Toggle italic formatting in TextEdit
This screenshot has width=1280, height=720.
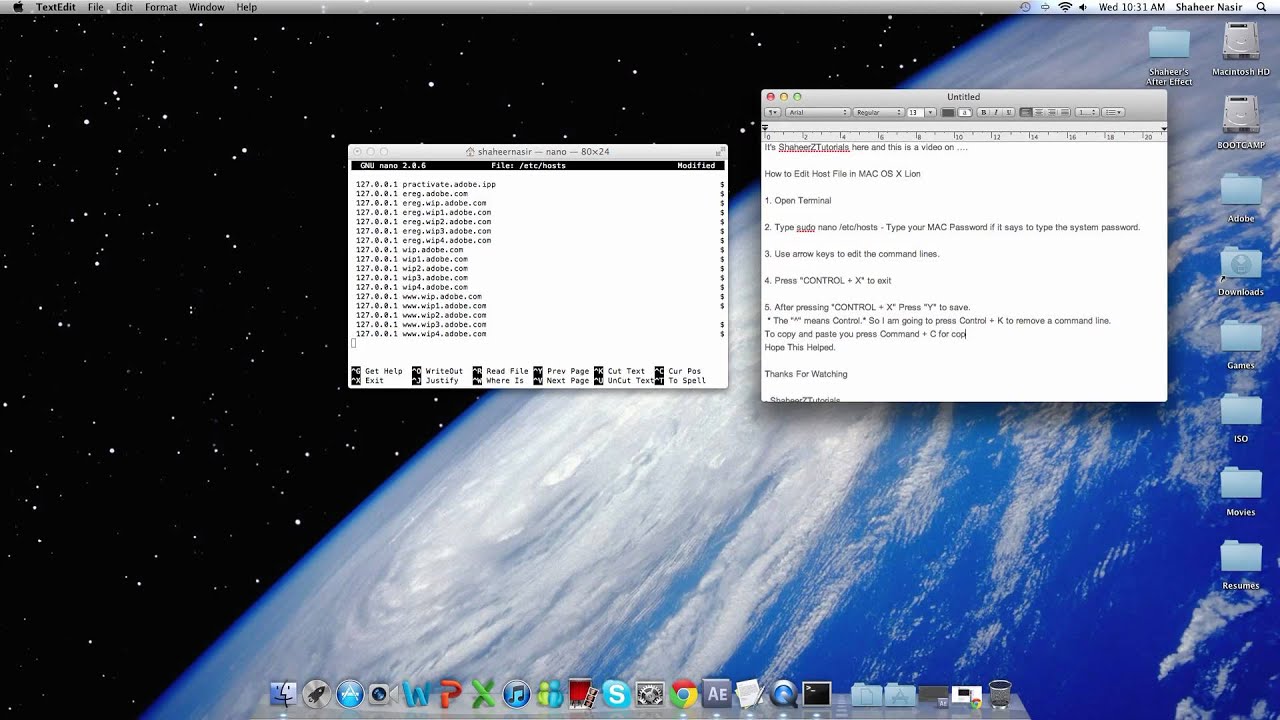click(x=996, y=112)
